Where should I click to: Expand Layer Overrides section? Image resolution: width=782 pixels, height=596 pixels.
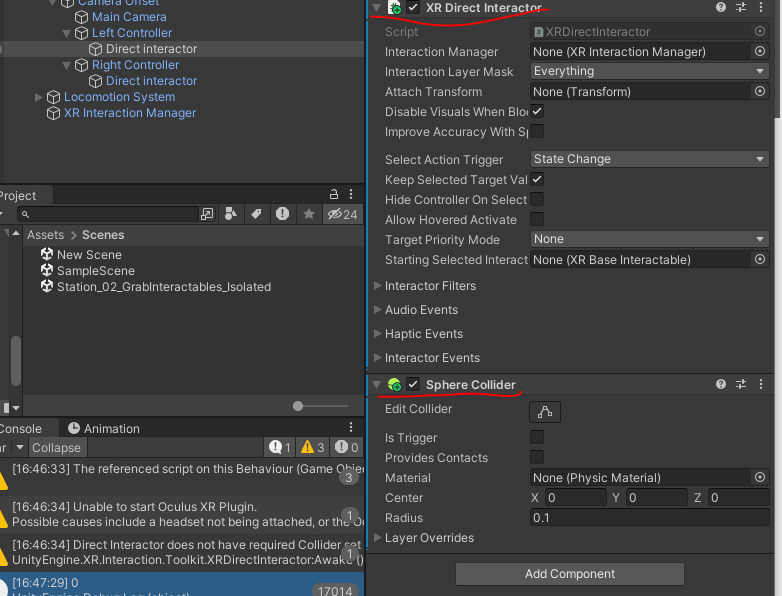tap(378, 537)
